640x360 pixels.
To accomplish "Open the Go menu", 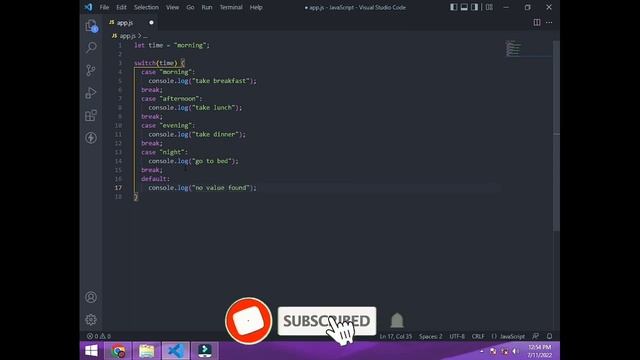I will pos(190,7).
